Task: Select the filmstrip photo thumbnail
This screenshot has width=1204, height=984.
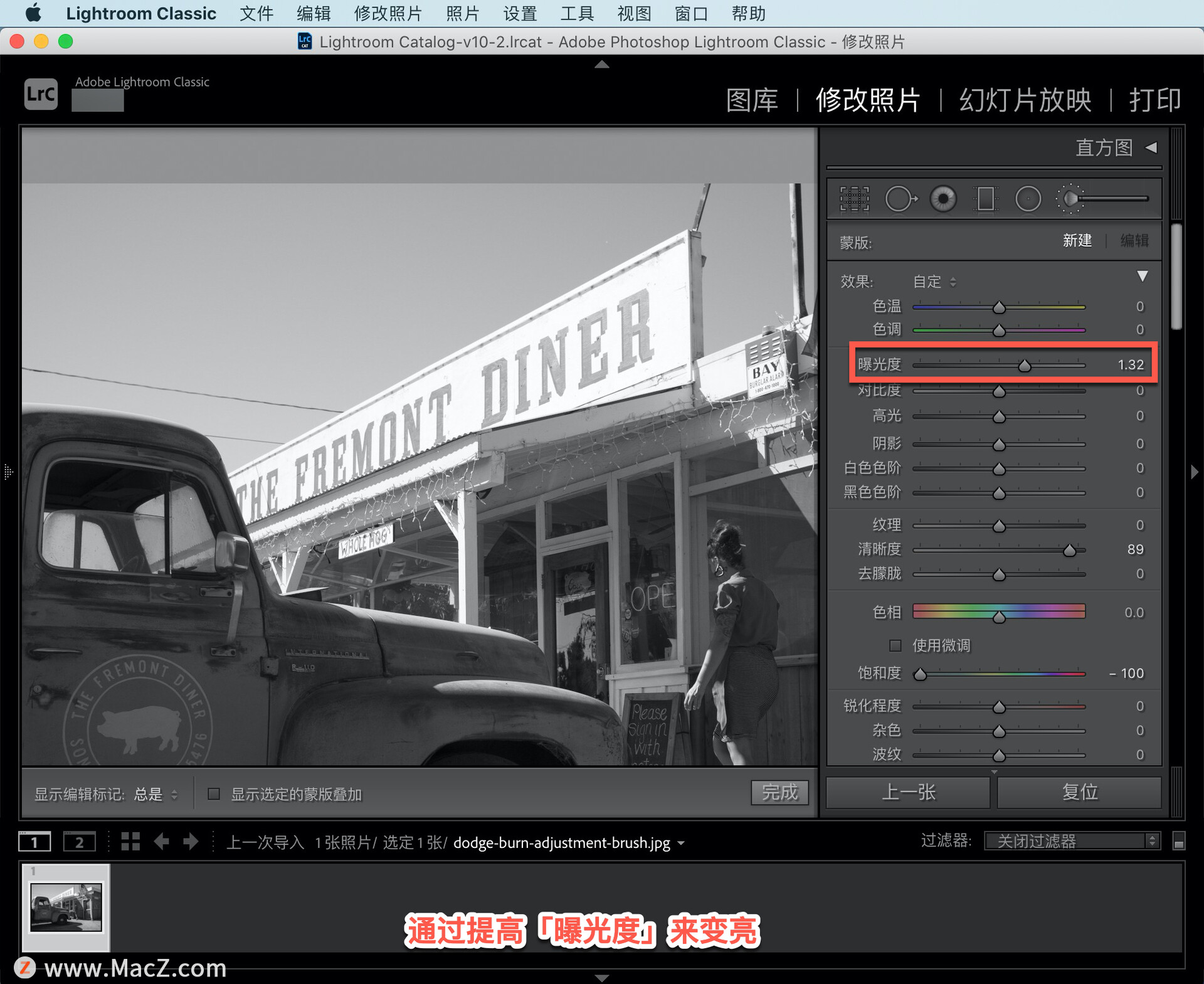Action: click(x=66, y=907)
